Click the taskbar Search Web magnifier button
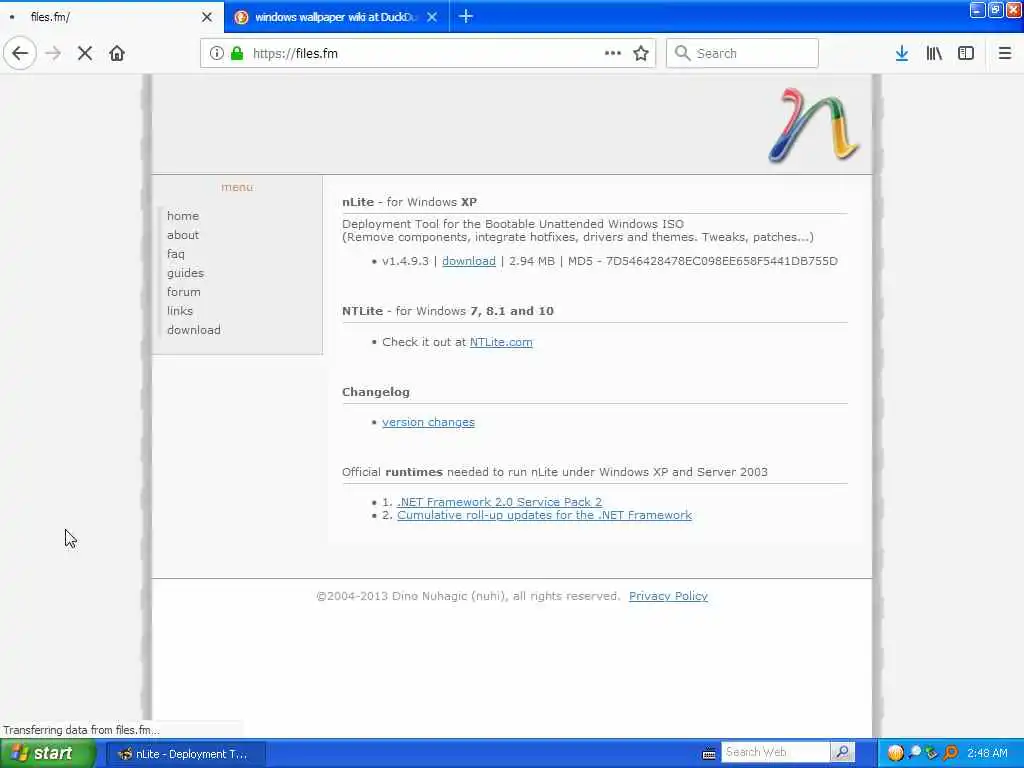Viewport: 1024px width, 768px height. pos(842,752)
